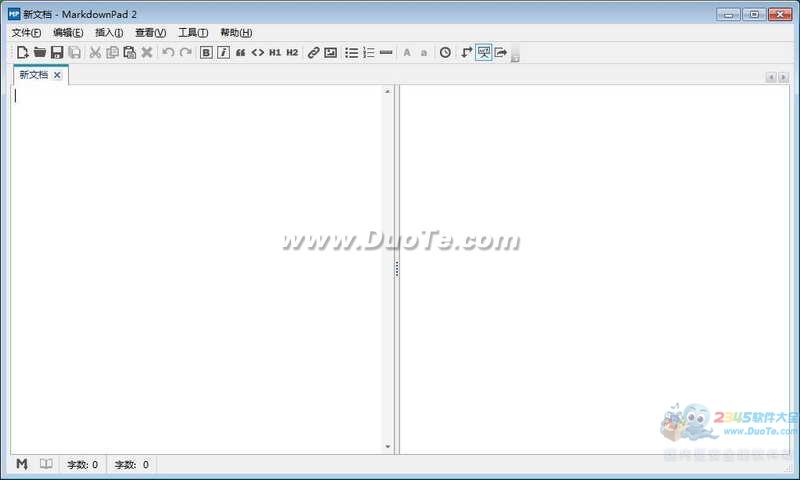Image resolution: width=800 pixels, height=480 pixels.
Task: Insert a blockquote with the quote icon
Action: point(240,53)
